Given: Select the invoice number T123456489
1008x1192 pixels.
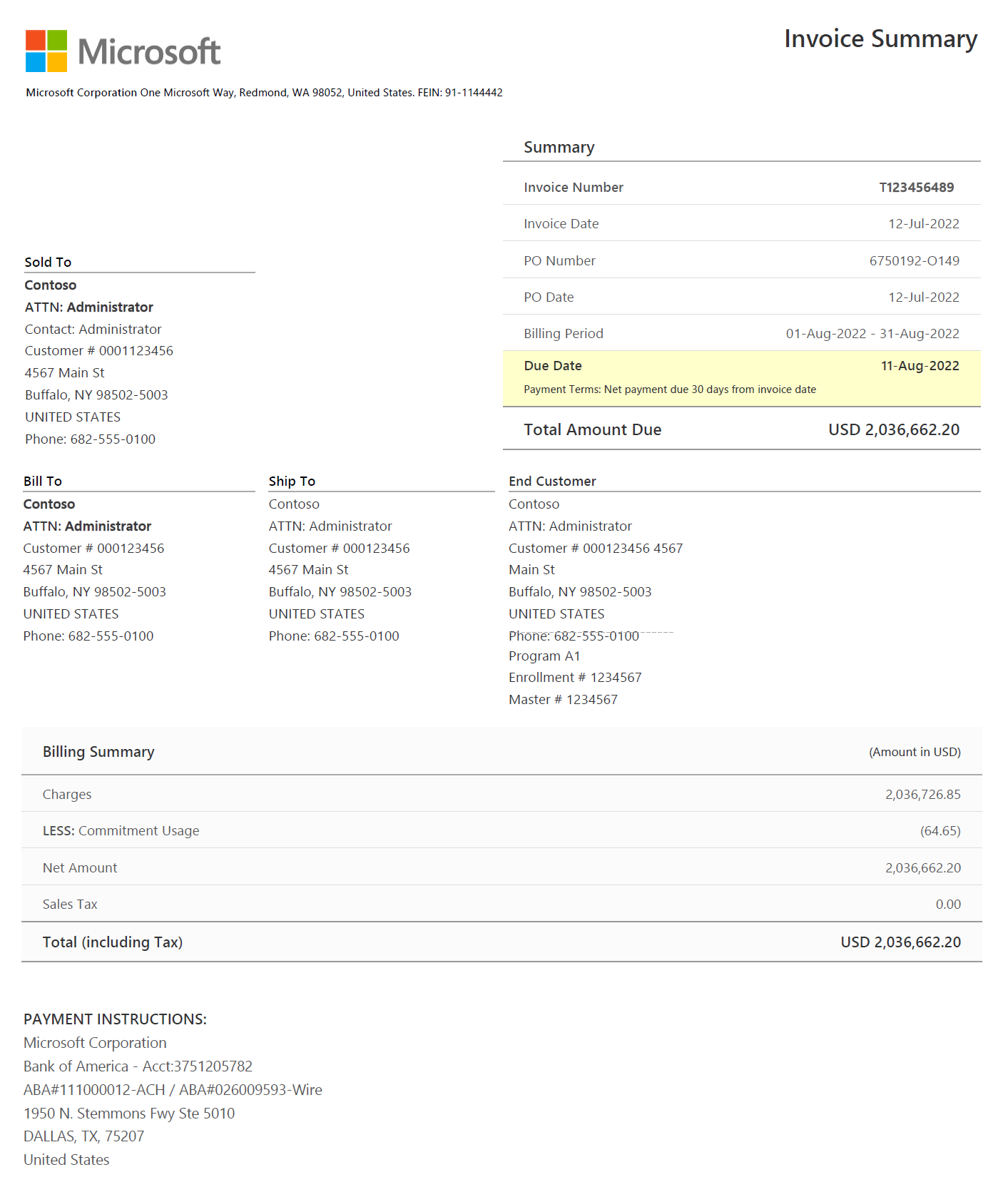Looking at the screenshot, I should coord(916,188).
